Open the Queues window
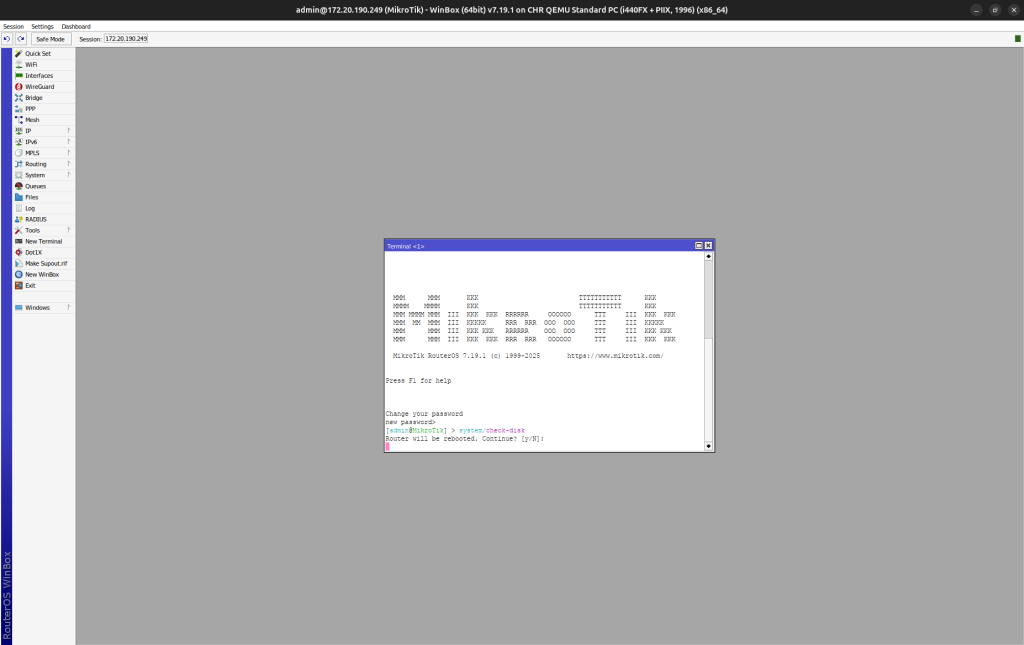This screenshot has width=1024, height=645. (x=43, y=186)
